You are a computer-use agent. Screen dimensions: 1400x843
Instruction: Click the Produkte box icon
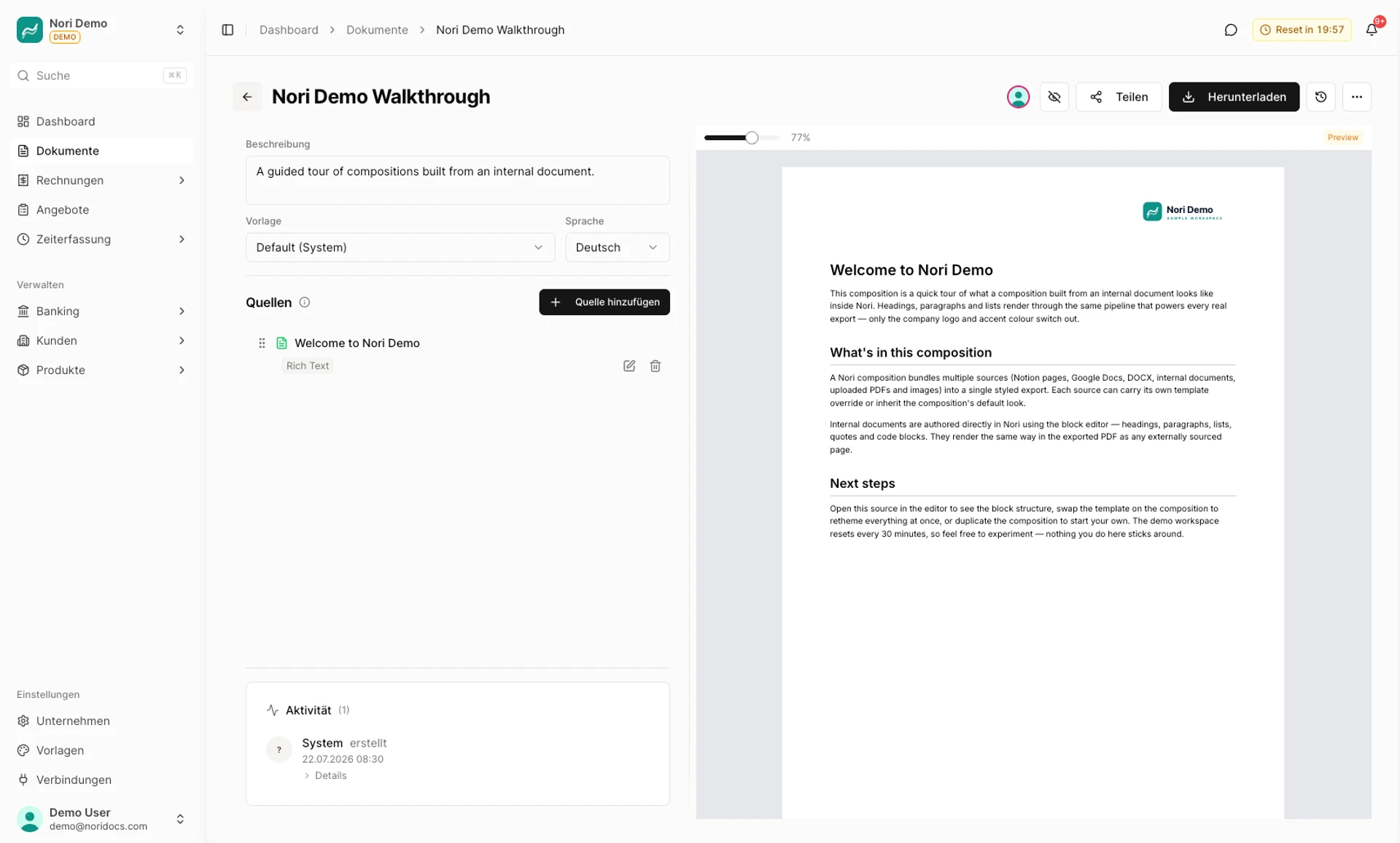pos(23,370)
